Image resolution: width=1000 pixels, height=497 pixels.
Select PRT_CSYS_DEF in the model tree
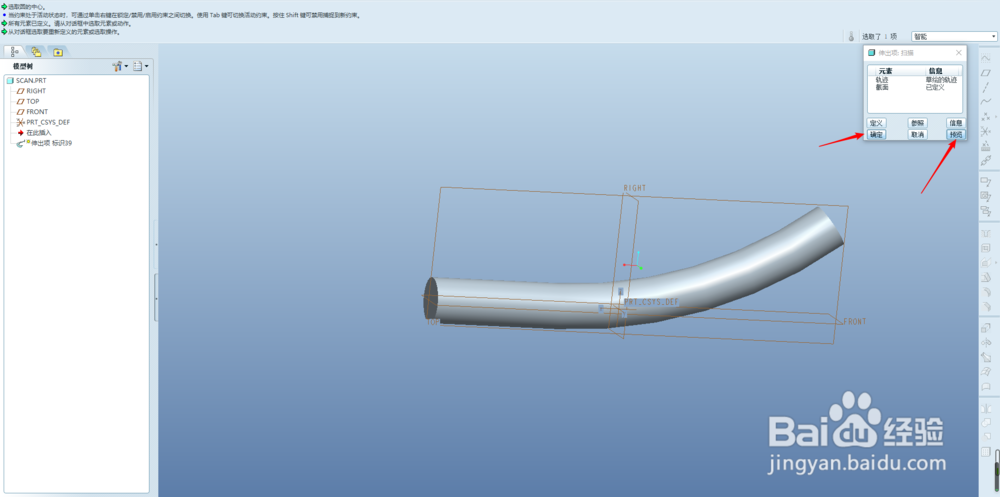click(x=43, y=122)
